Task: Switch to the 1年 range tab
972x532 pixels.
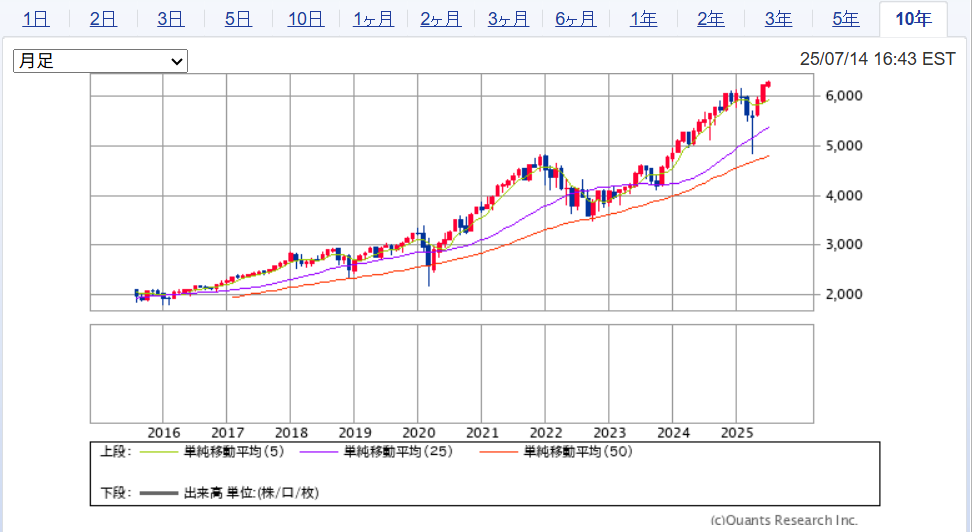Action: pos(643,18)
